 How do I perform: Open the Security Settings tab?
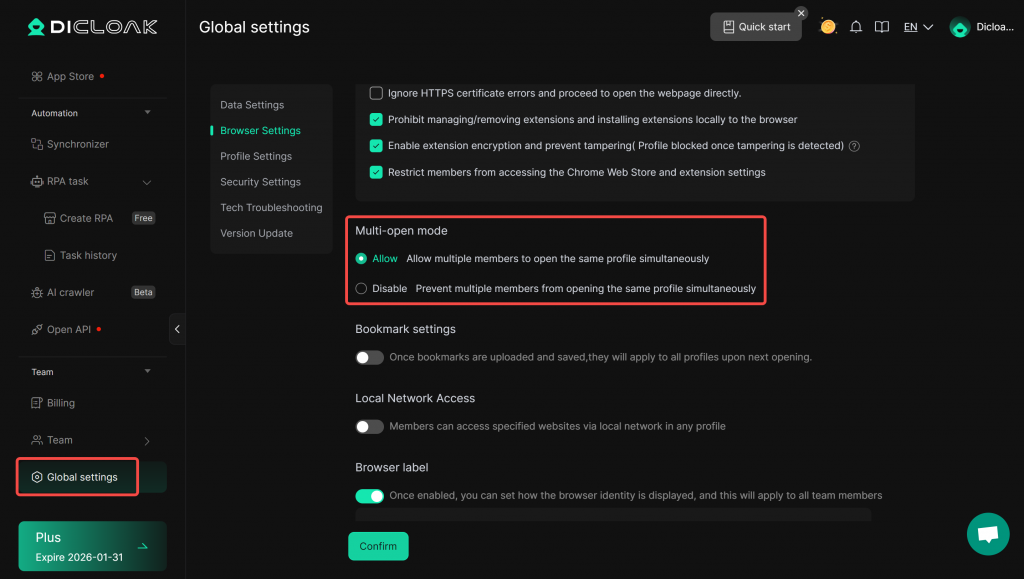click(260, 182)
